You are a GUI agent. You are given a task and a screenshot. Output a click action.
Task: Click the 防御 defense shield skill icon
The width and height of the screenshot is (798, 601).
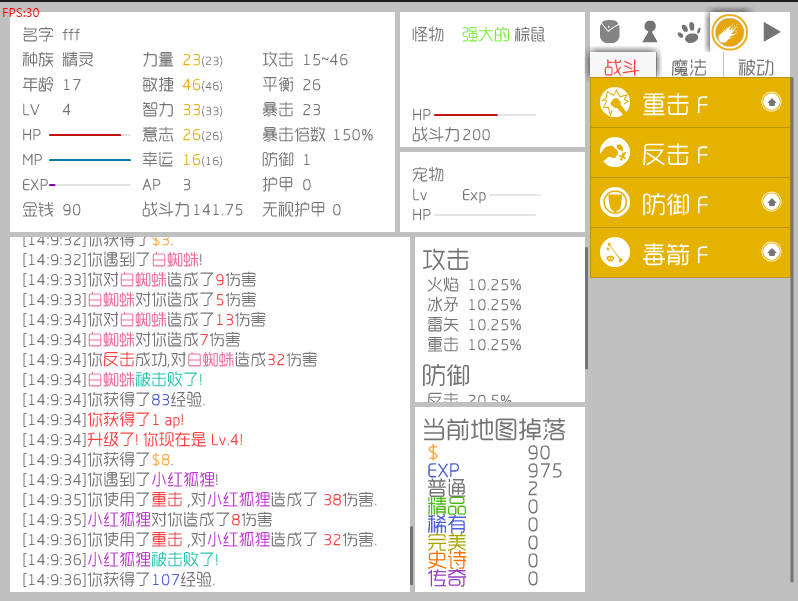(613, 203)
